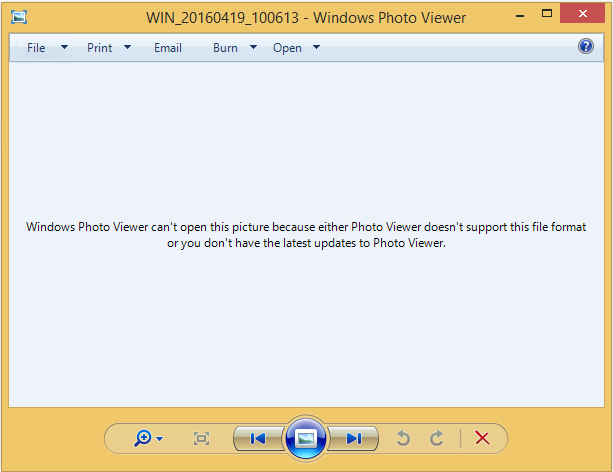The height and width of the screenshot is (472, 613).
Task: Expand the zoom size dropdown arrow
Action: (160, 439)
